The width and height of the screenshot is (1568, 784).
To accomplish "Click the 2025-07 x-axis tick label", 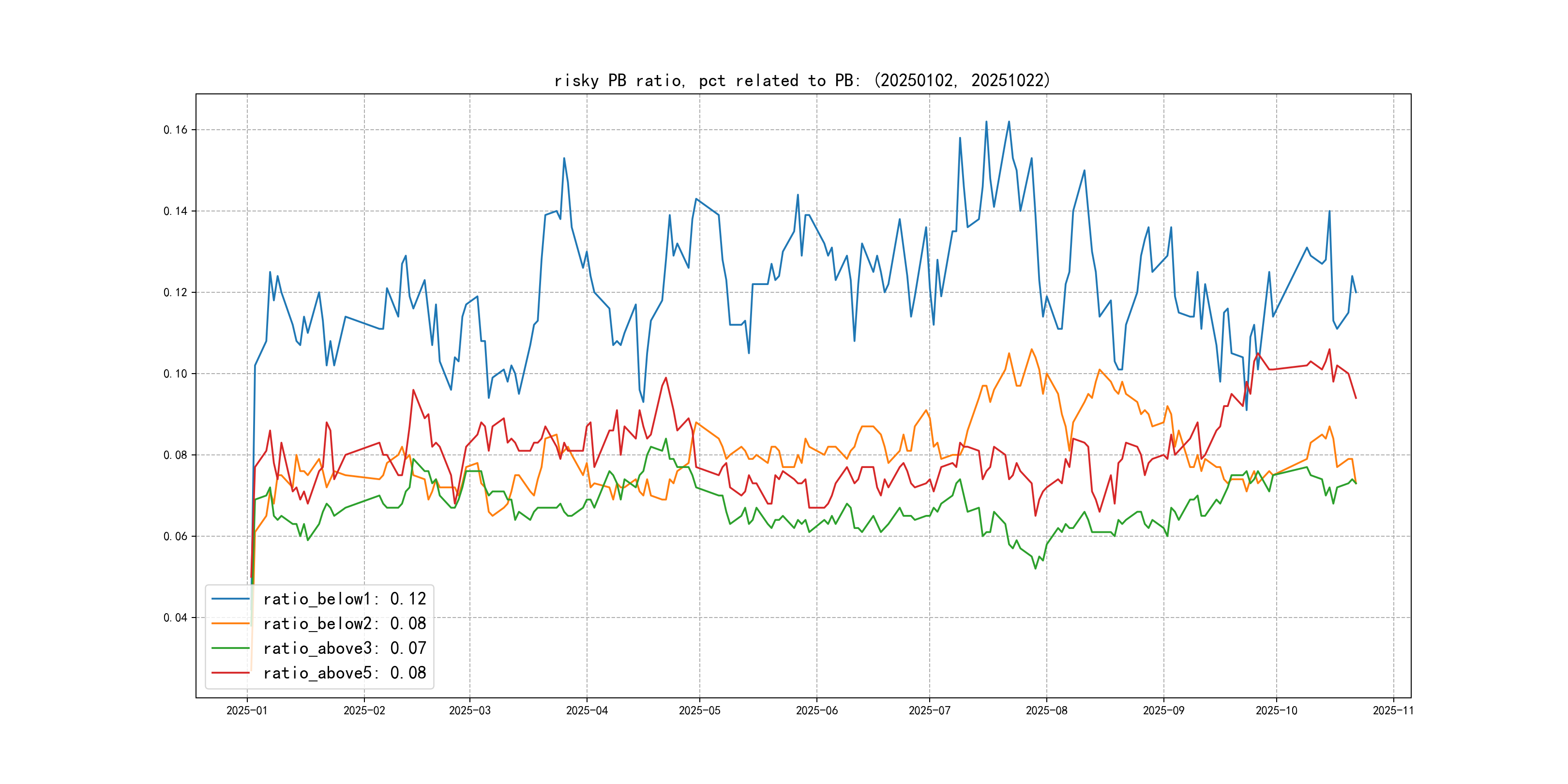I will (929, 710).
